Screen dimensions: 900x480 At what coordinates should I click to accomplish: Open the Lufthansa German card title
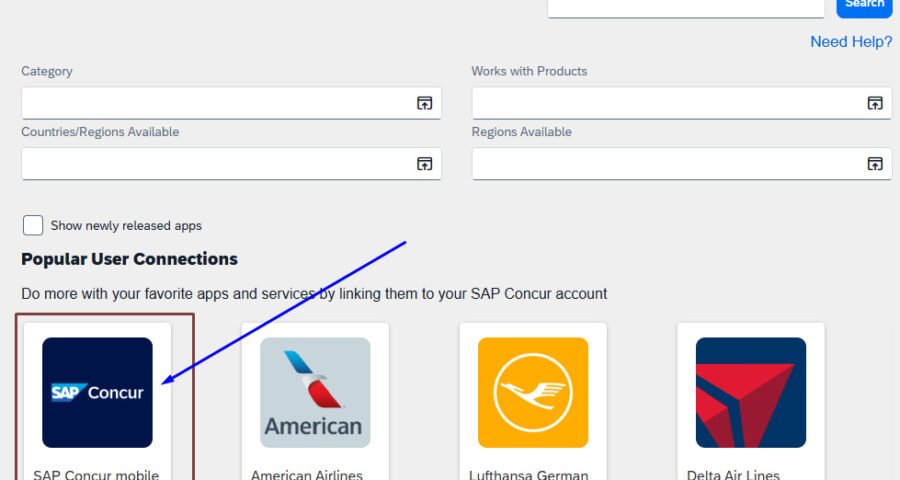coord(528,474)
